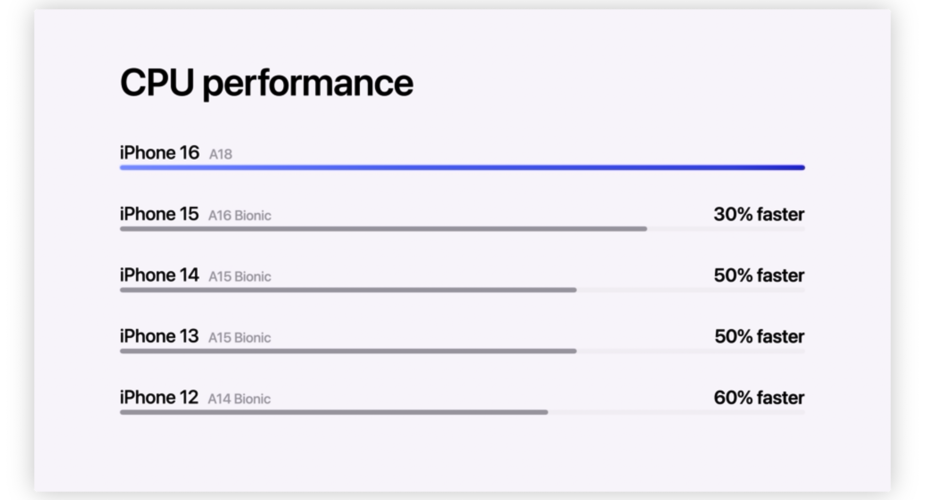This screenshot has height=500, width=925.
Task: Click the 50% faster text for iPhone 13
Action: tap(759, 337)
